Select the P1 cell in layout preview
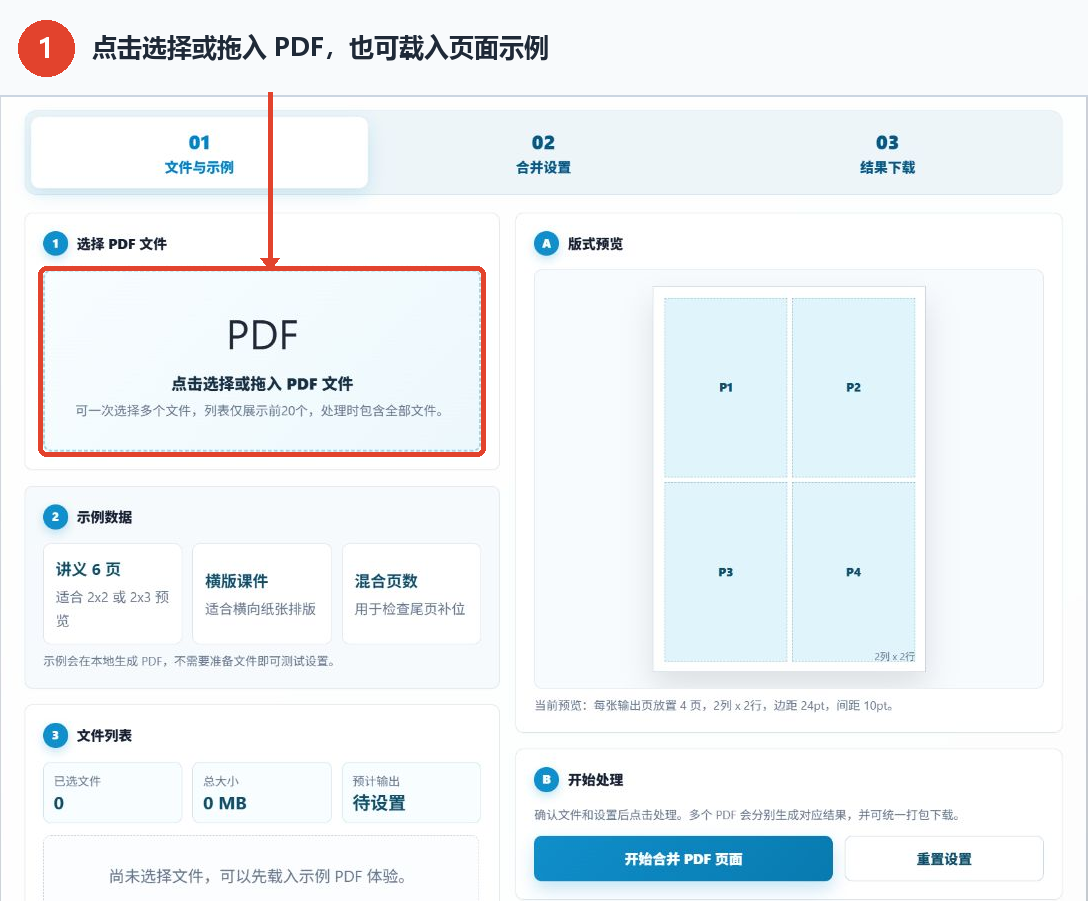The image size is (1088, 901). (726, 387)
